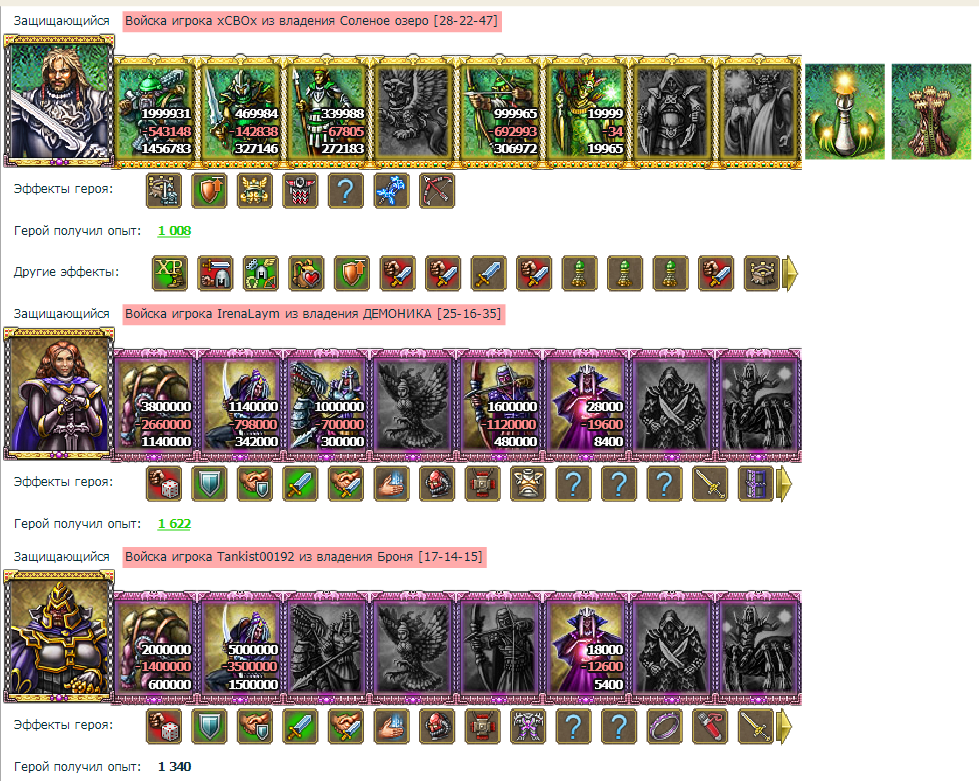Select the castle icon ending Другие эффекты row
This screenshot has width=979, height=781.
pyautogui.click(x=762, y=273)
